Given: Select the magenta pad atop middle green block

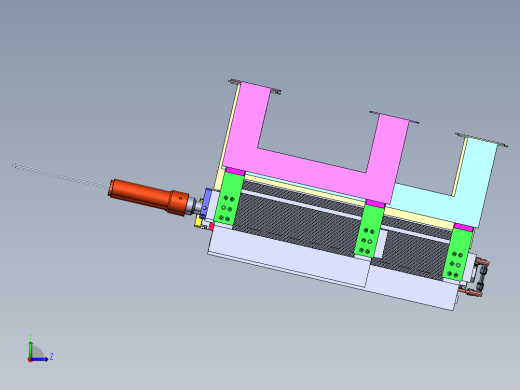Looking at the screenshot, I should (375, 204).
